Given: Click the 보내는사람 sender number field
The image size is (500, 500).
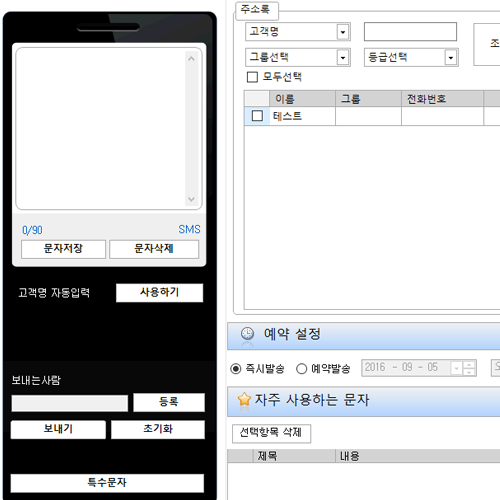Looking at the screenshot, I should coord(70,403).
